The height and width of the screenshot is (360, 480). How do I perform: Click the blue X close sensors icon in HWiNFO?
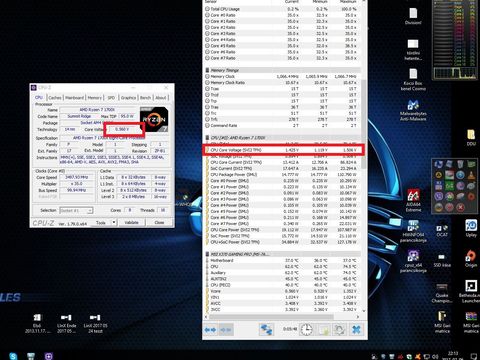356,330
